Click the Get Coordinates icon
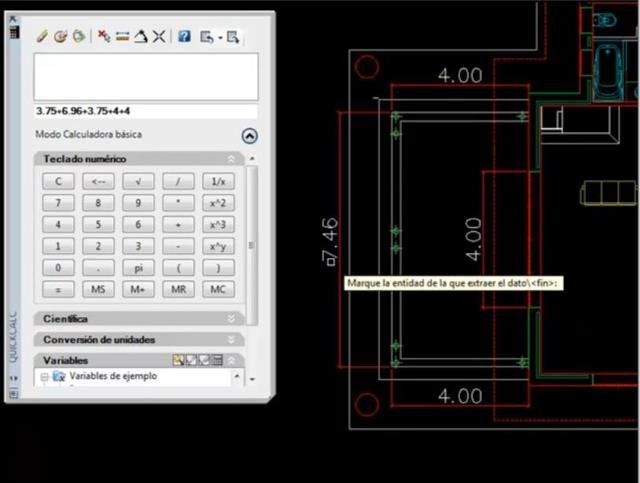The image size is (640, 483). click(x=104, y=36)
